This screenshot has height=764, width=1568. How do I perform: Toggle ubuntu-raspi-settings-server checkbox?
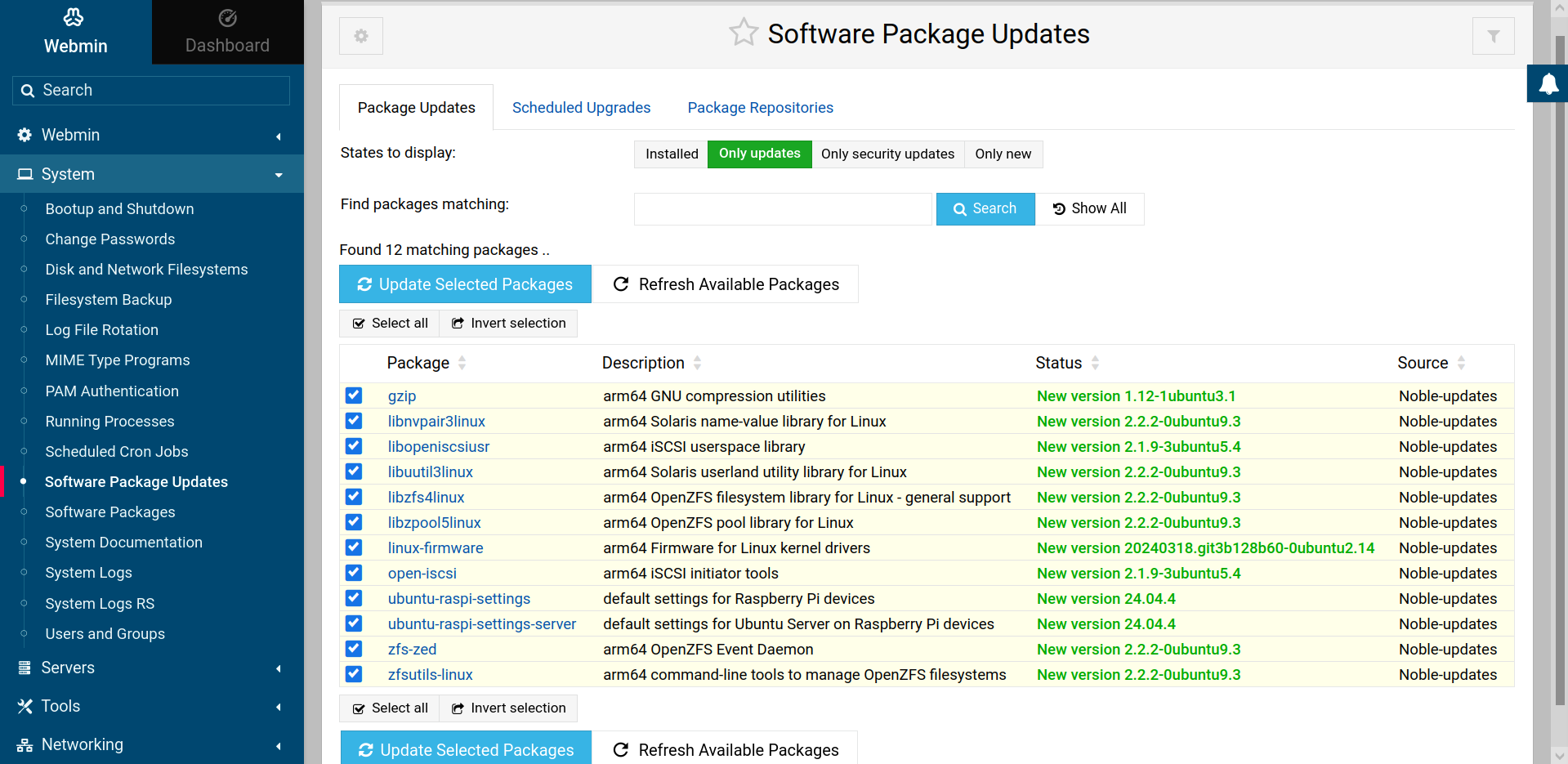point(354,623)
